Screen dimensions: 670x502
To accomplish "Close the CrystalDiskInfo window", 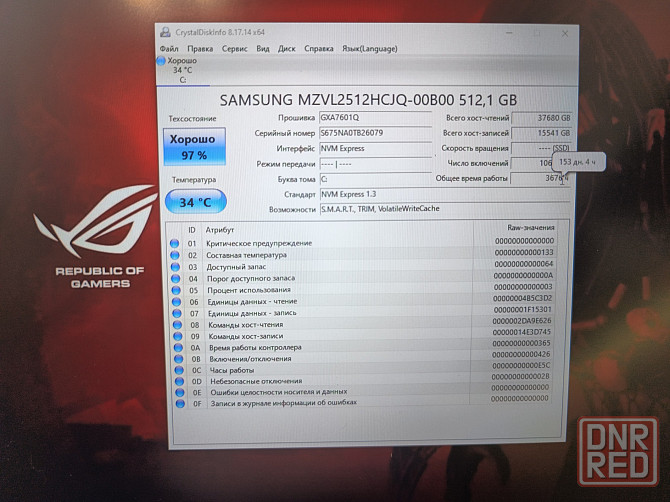I will 565,34.
